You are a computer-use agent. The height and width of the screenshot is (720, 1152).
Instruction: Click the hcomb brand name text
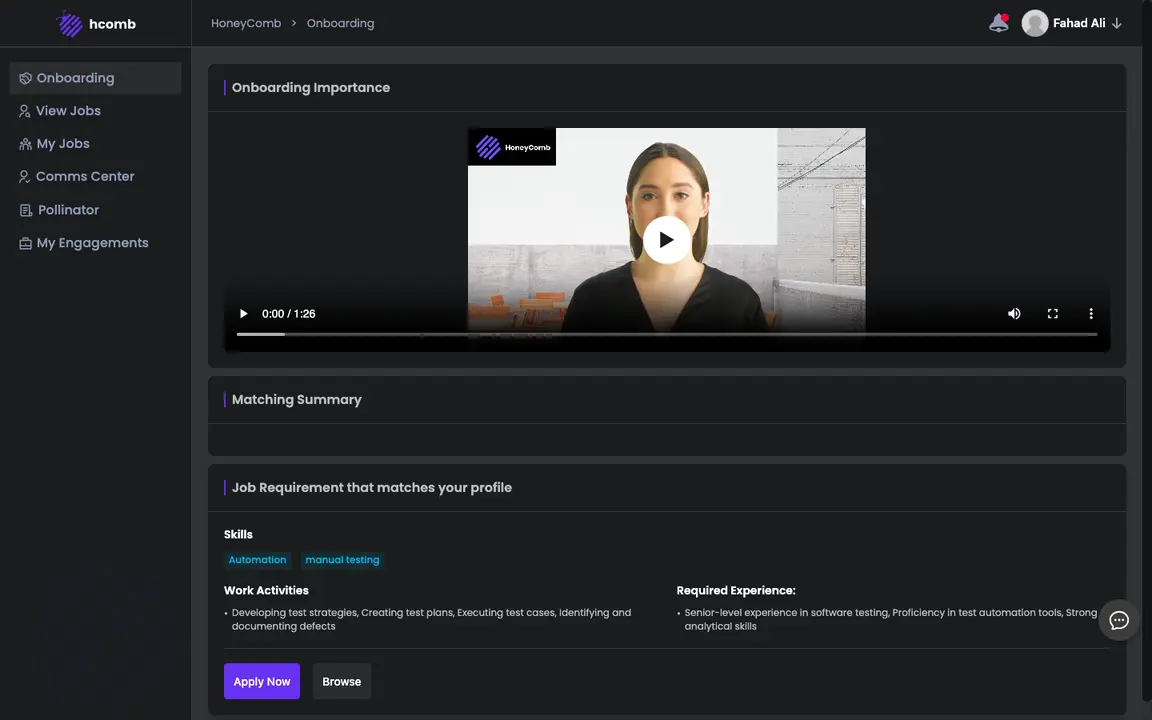(112, 24)
